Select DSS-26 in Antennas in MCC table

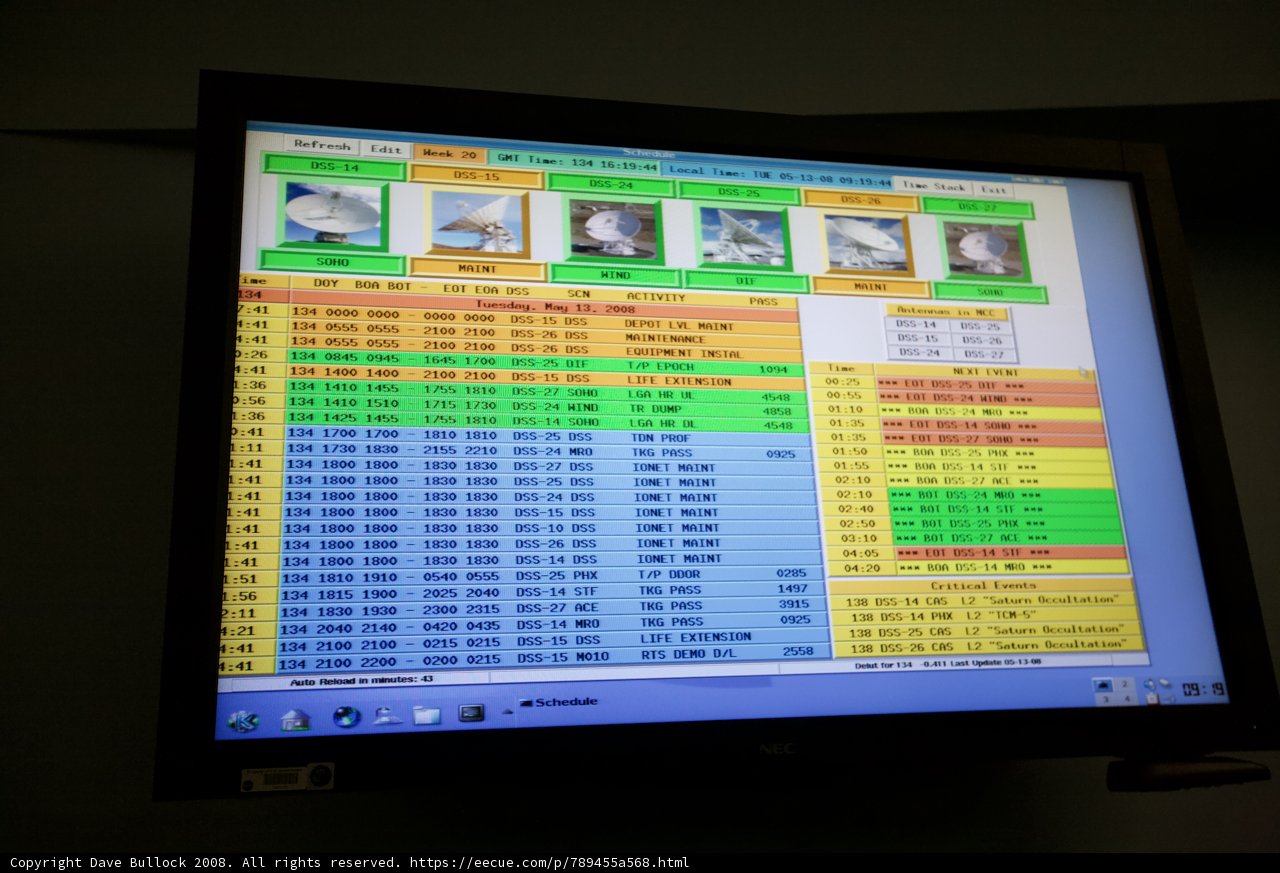point(983,340)
